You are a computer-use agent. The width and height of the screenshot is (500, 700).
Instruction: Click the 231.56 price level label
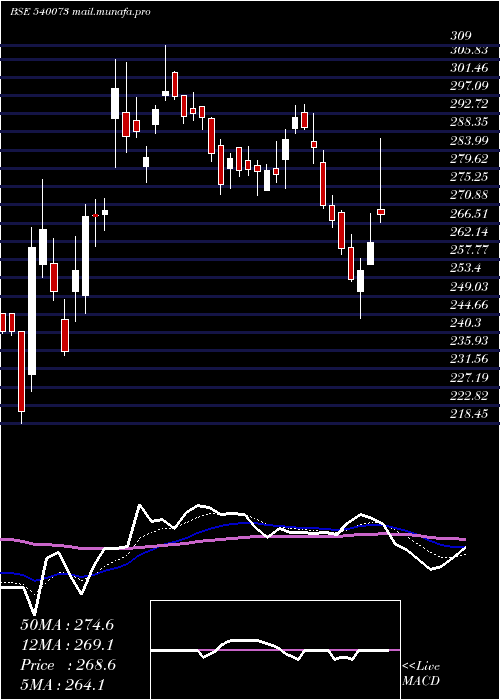469,359
